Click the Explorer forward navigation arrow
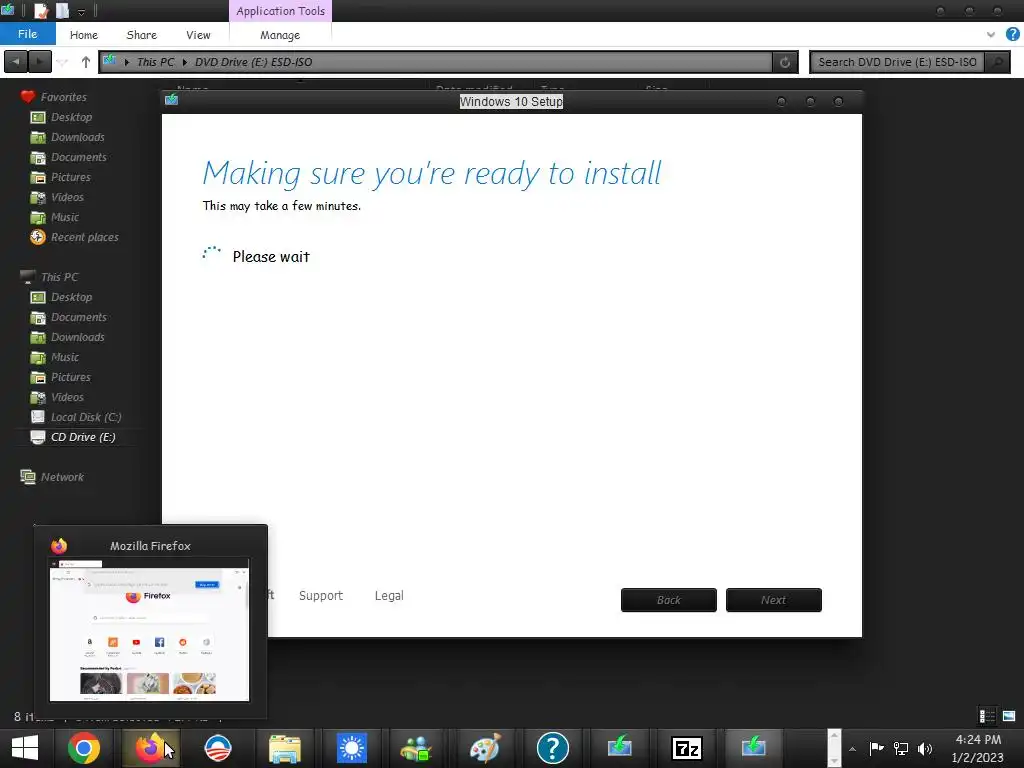 (x=40, y=62)
